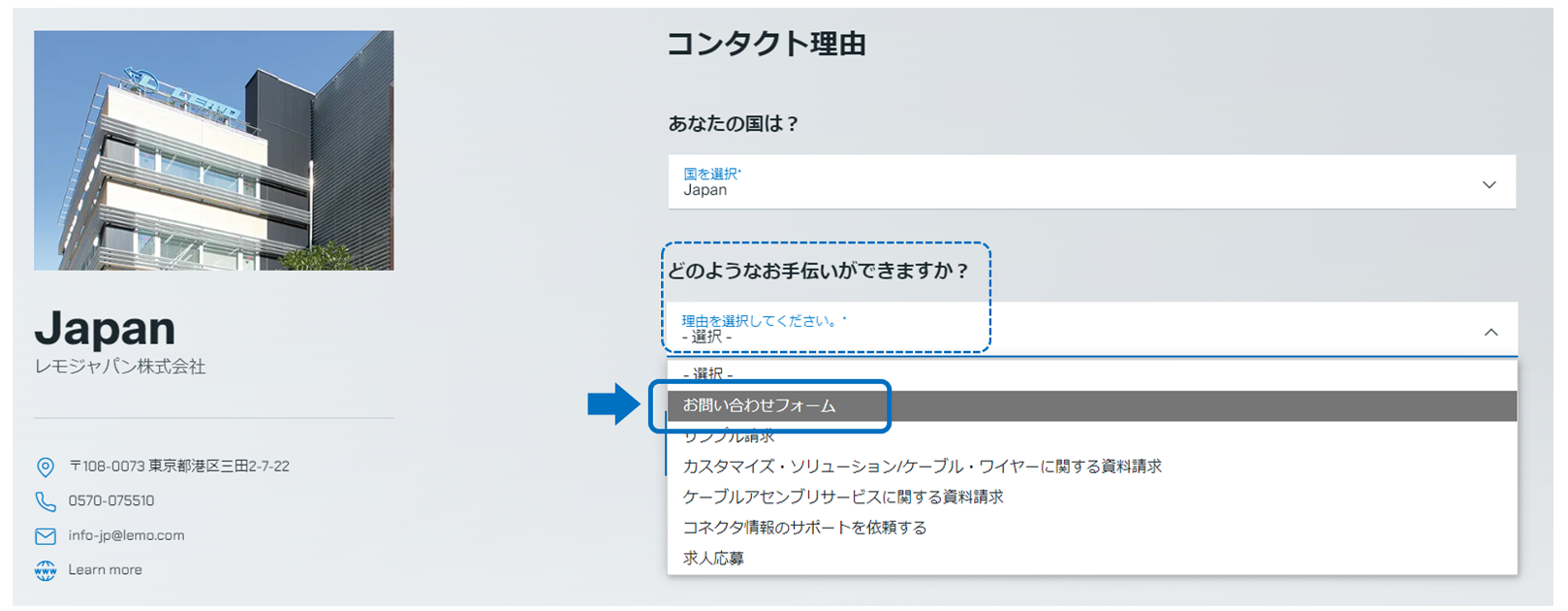Pick ケーブルアセンブリサービスに関する資料請求 option
Viewport: 1568px width, 611px height.
pos(1091,498)
